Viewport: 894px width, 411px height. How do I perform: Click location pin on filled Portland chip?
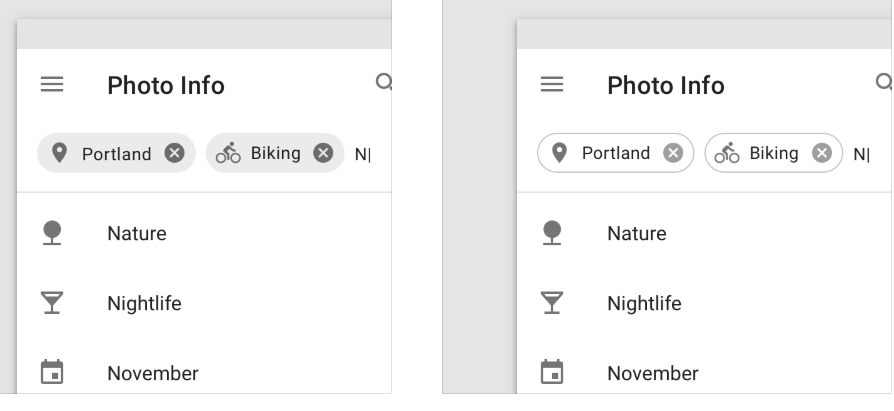pyautogui.click(x=59, y=153)
